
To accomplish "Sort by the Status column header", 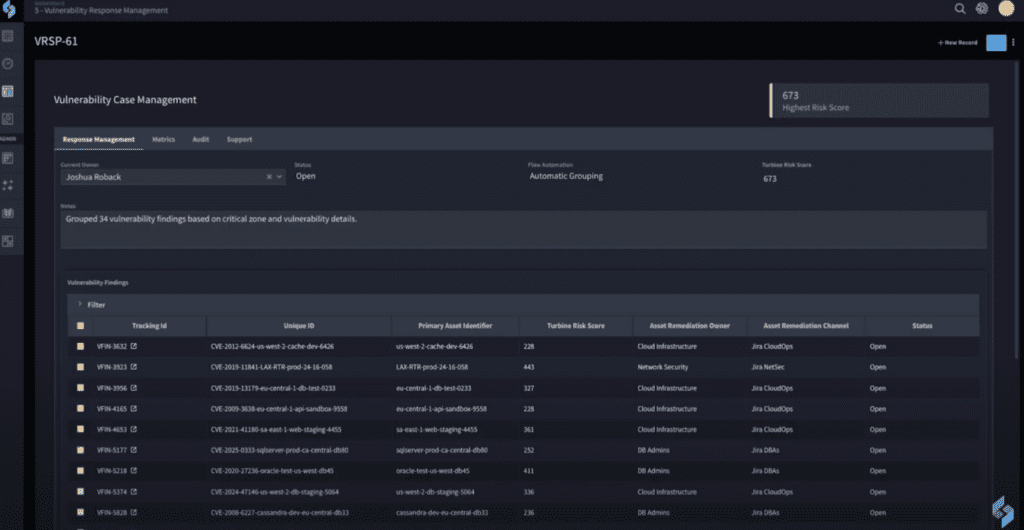I will click(x=922, y=326).
